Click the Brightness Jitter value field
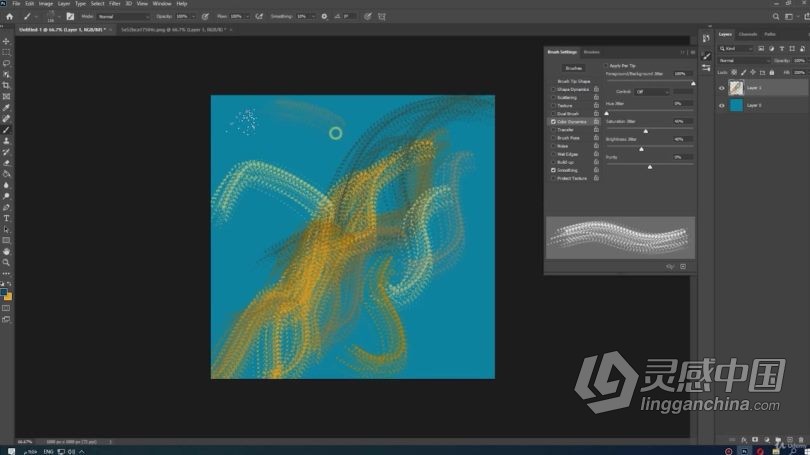Screen dimensions: 810x455 [x=683, y=139]
